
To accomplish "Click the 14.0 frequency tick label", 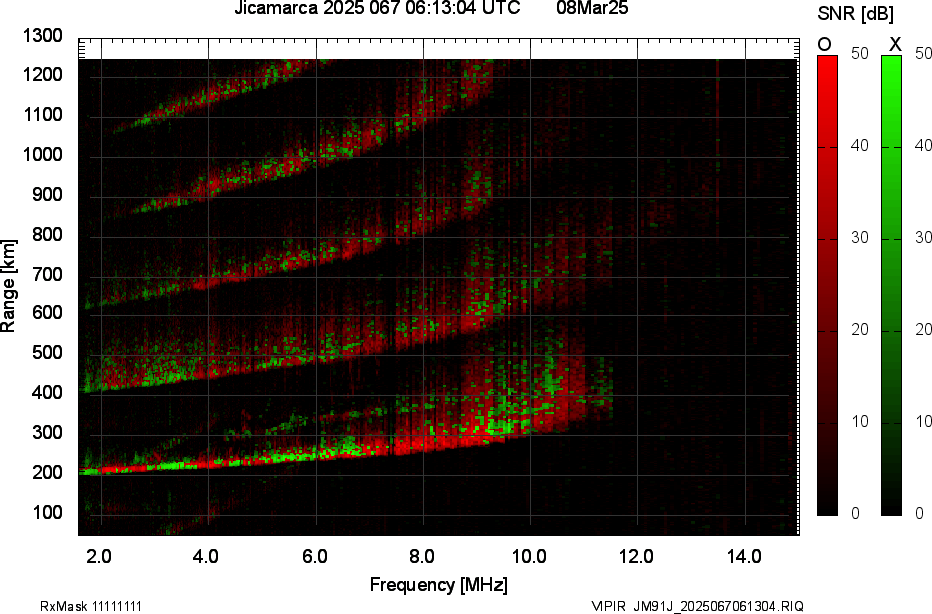I will coord(744,557).
